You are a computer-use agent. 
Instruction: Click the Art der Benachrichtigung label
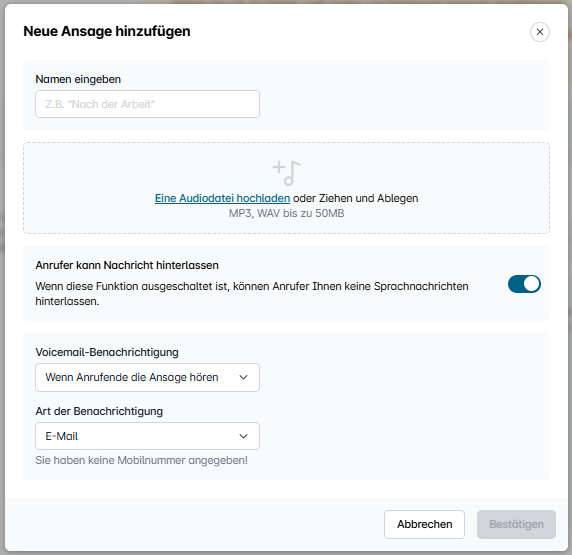(x=99, y=411)
